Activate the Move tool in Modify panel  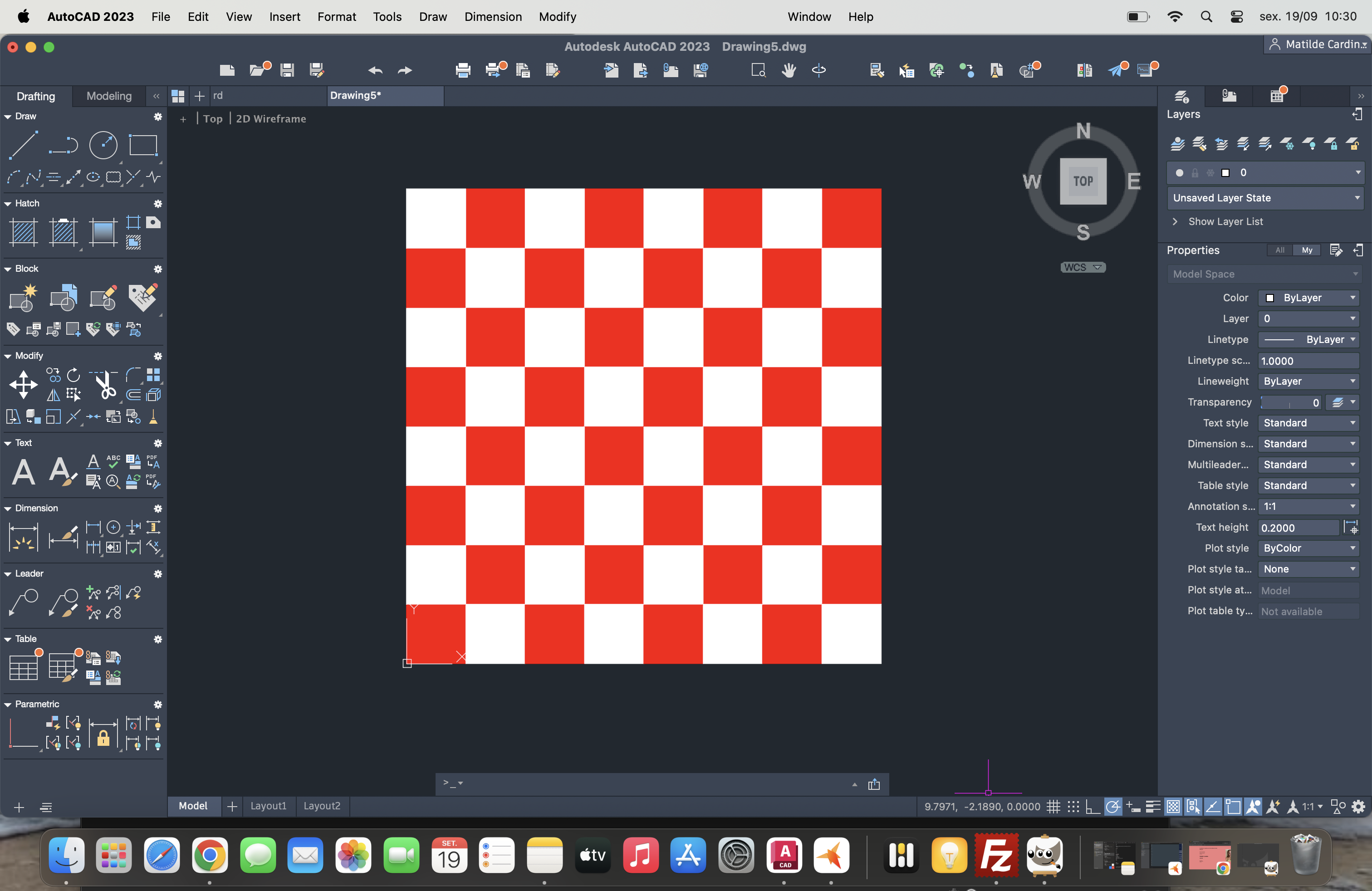(23, 384)
